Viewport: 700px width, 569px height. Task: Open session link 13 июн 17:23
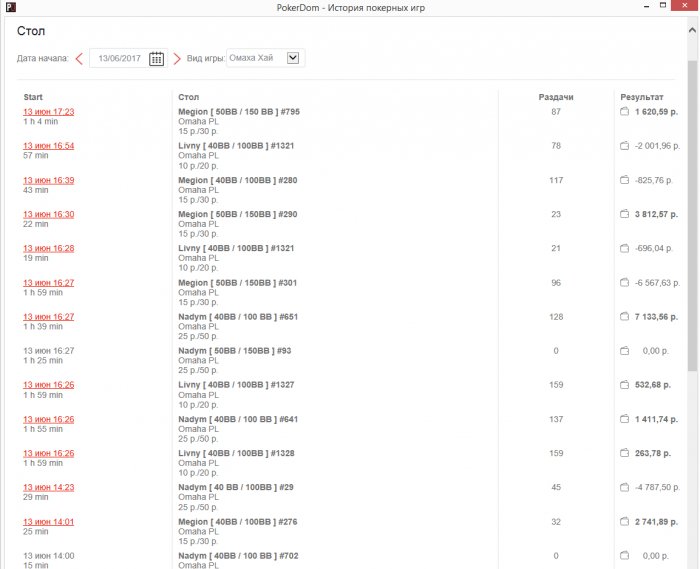click(x=48, y=112)
